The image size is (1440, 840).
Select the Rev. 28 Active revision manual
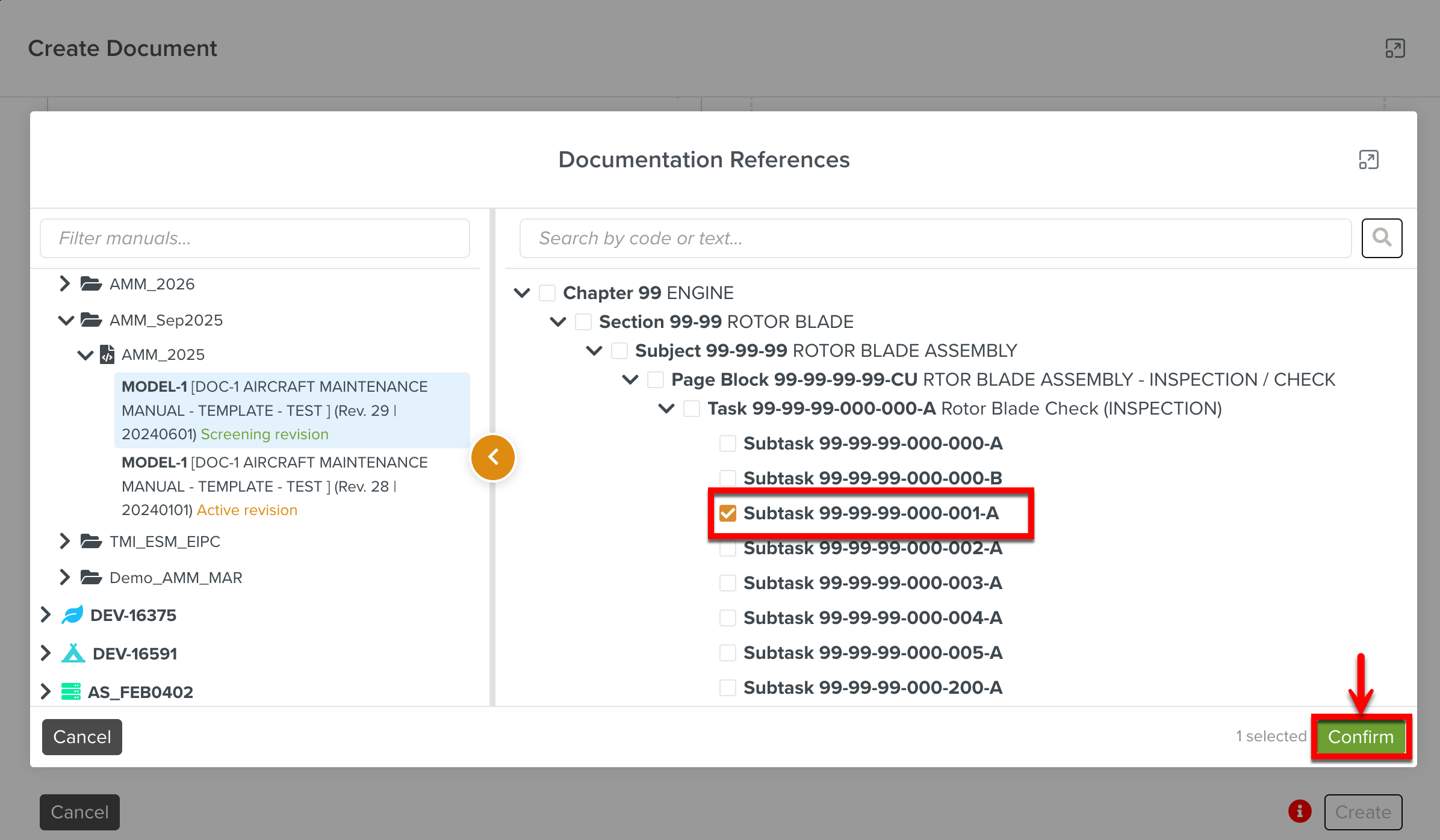[x=274, y=486]
